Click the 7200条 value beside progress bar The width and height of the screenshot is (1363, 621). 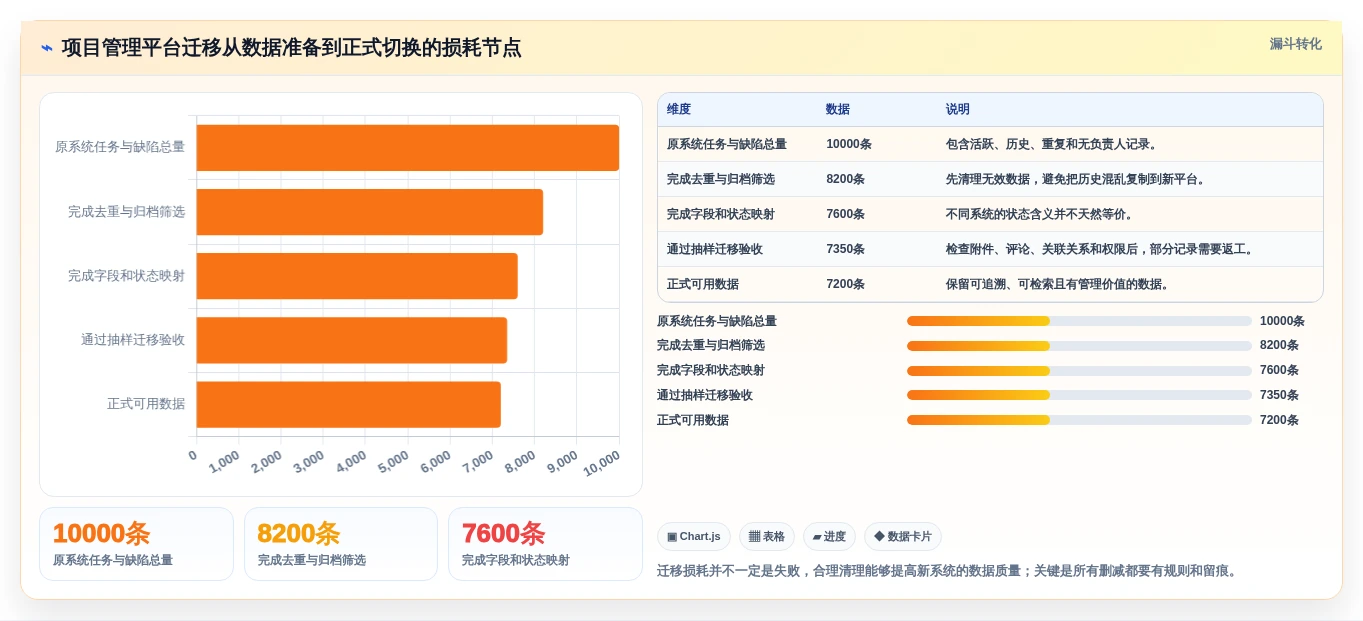tap(1279, 420)
